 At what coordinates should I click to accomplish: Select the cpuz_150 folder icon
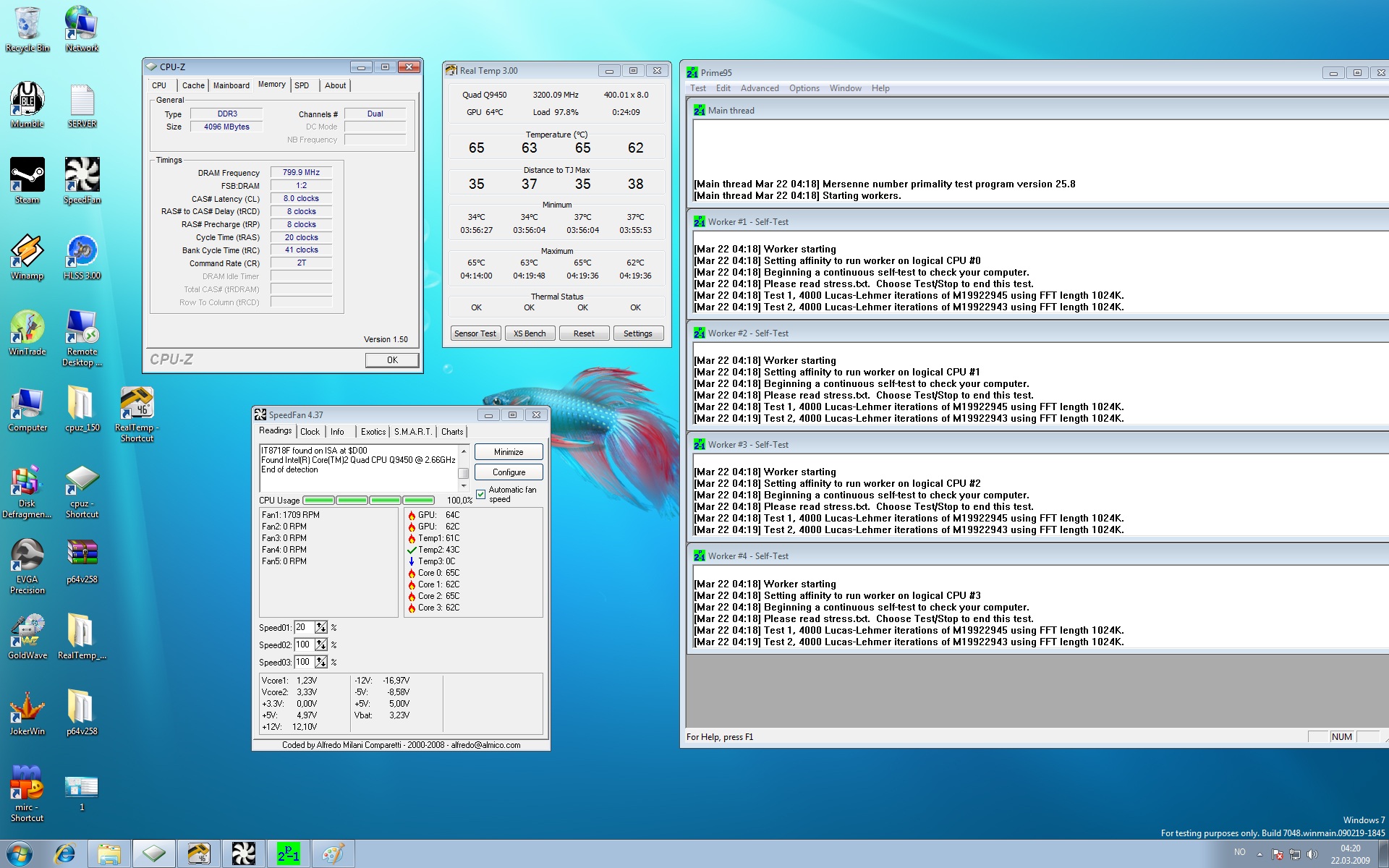[x=82, y=409]
